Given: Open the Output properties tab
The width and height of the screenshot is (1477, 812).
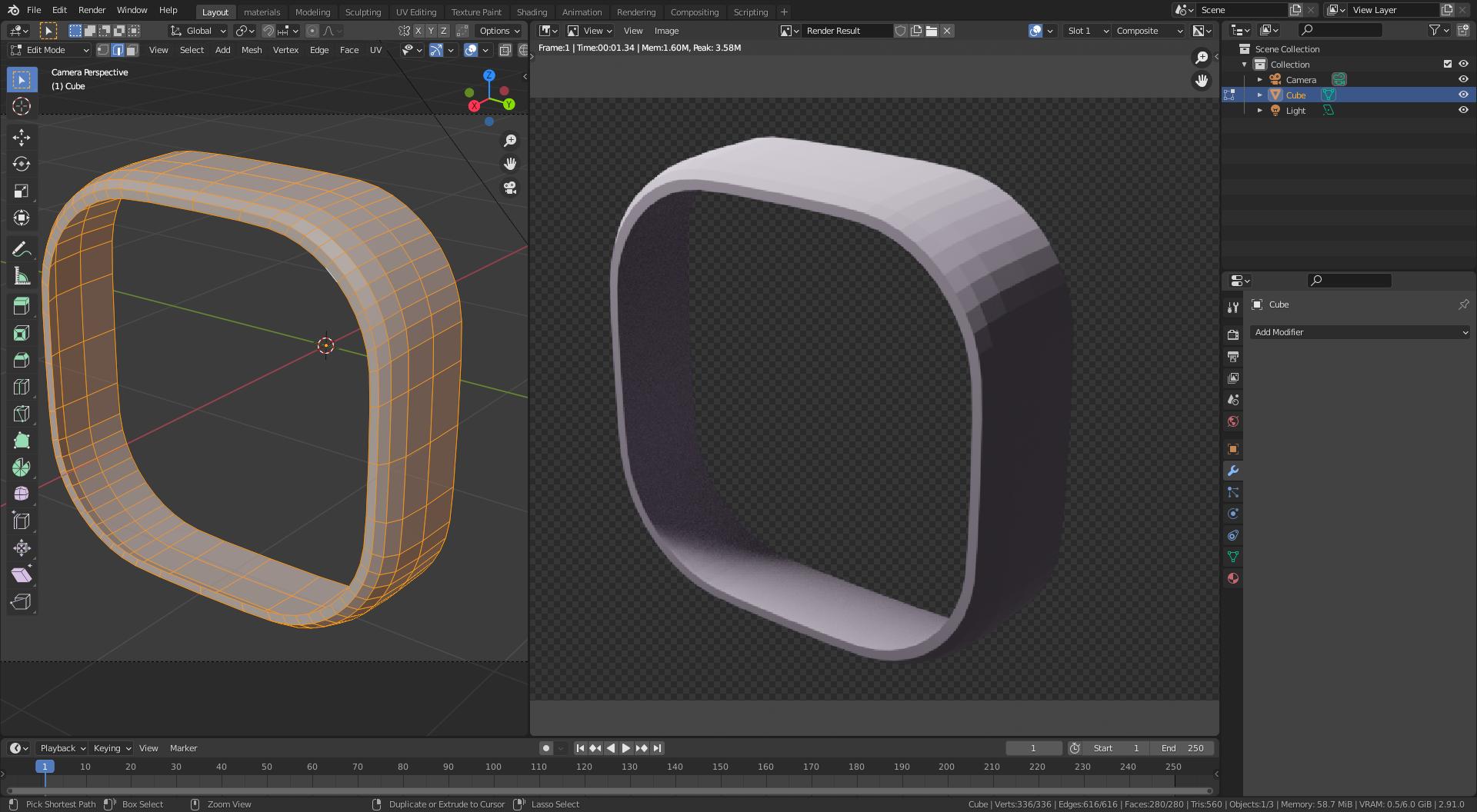Looking at the screenshot, I should 1233,356.
